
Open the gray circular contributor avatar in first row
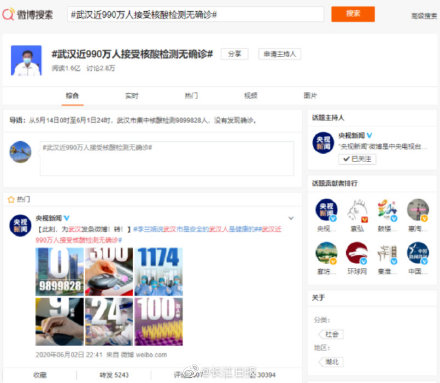418,210
